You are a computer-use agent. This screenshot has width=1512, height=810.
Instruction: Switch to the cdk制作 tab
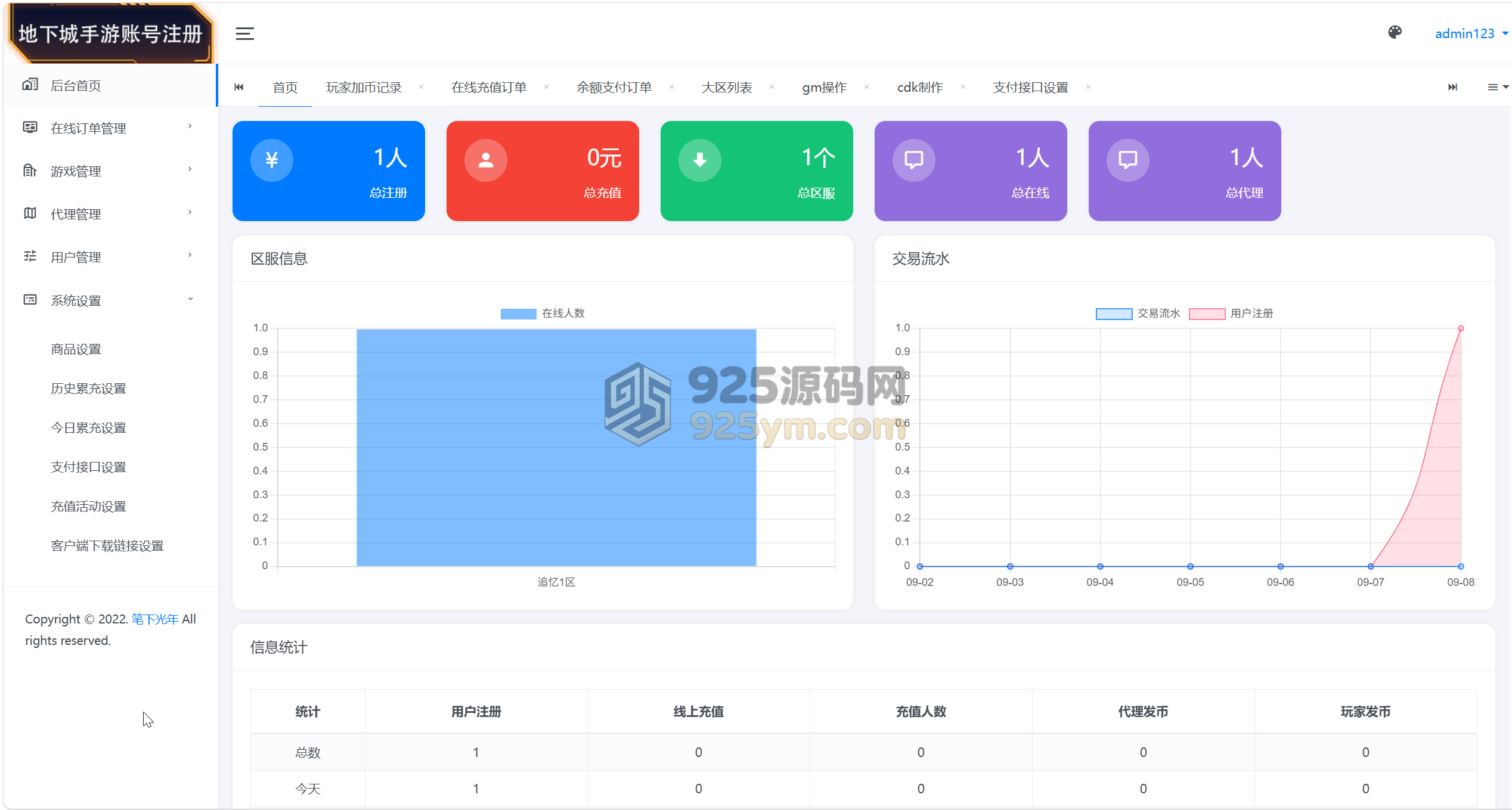[x=920, y=88]
